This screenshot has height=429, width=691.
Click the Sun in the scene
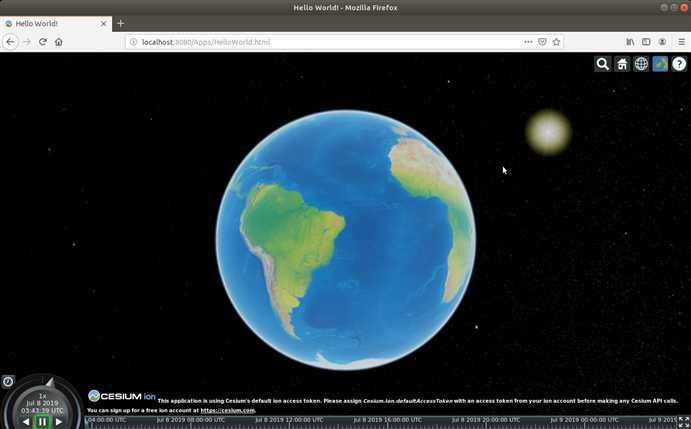click(548, 132)
